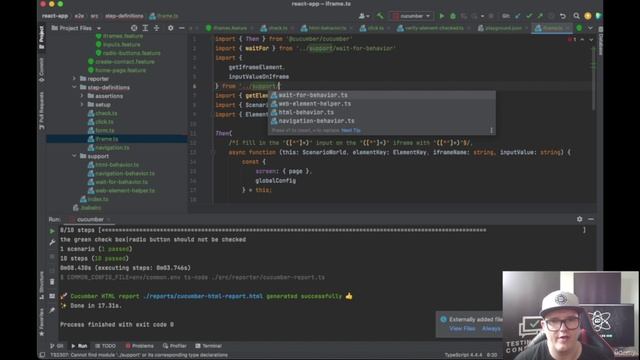Expand the reporter folder

pos(74,78)
